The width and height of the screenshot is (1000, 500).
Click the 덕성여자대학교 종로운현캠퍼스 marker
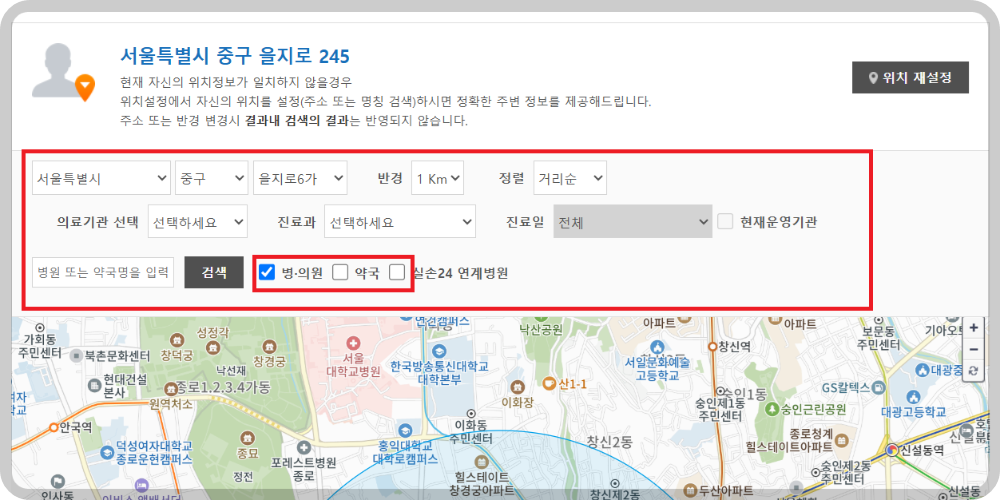(107, 452)
